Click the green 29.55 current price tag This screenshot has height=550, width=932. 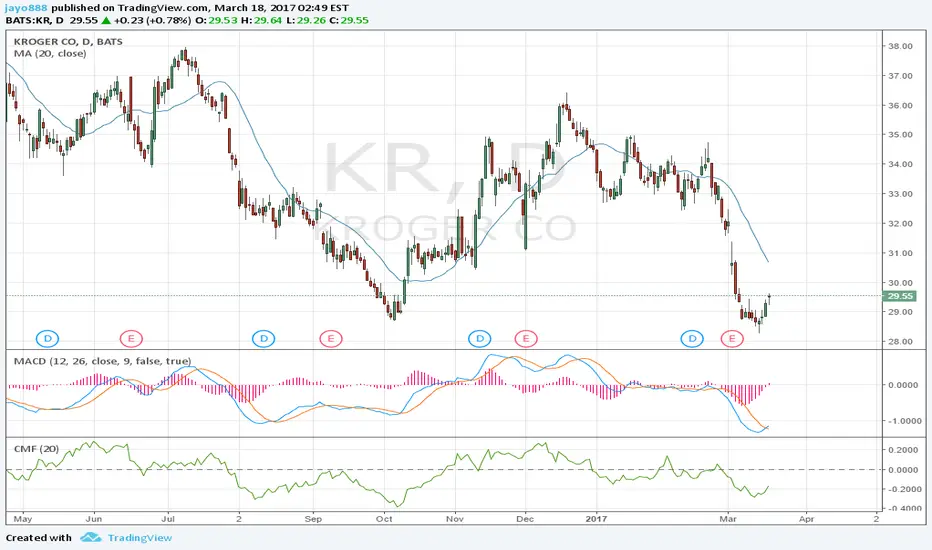point(900,296)
